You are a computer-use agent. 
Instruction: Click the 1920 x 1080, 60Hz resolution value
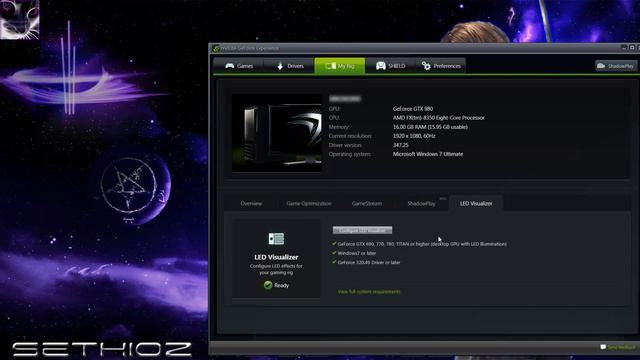[x=414, y=136]
